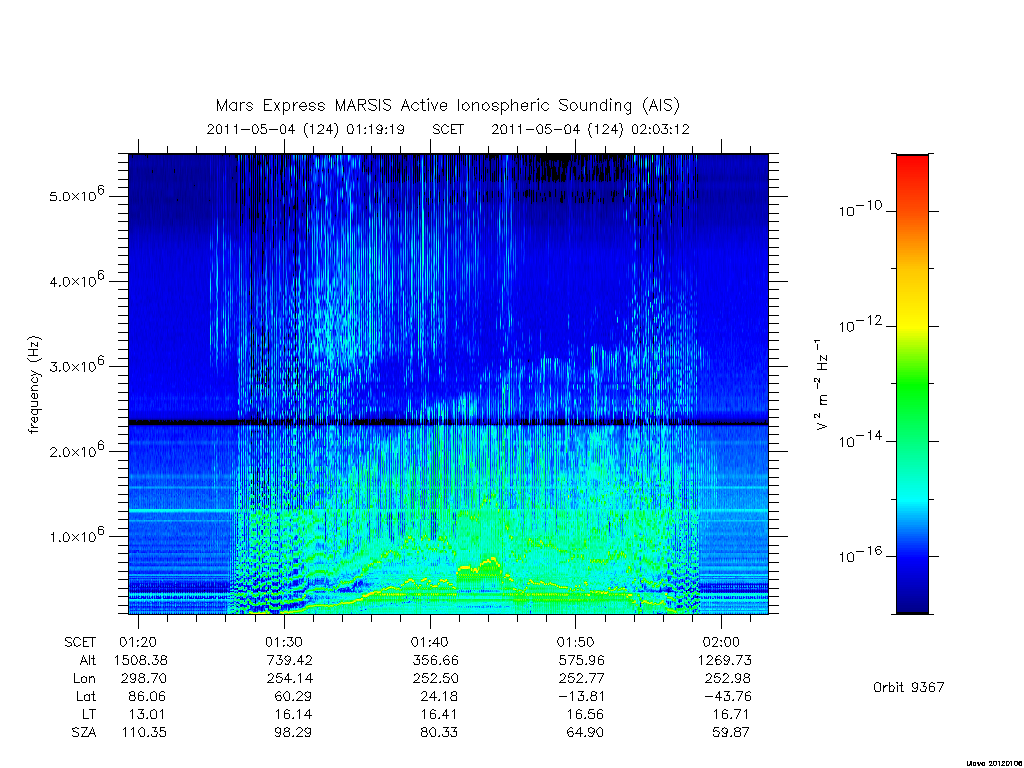Click the "frequency (Hz)" y-axis title
Viewport: 1024px width, 768px height.
click(34, 385)
